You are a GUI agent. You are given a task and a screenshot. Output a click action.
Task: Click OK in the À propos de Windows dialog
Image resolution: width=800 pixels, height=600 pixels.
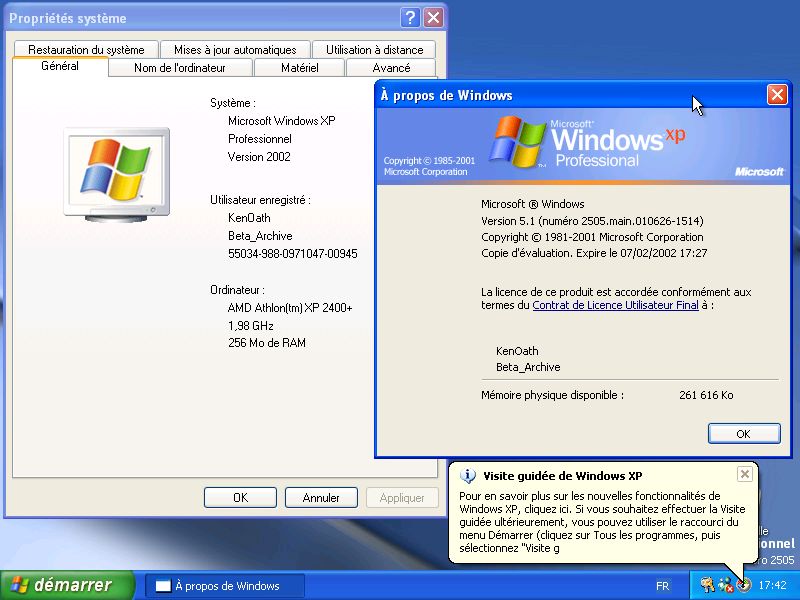tap(744, 434)
